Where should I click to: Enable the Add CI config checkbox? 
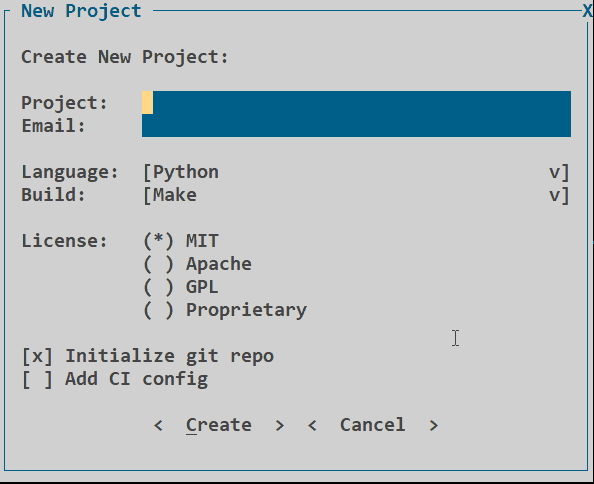click(38, 379)
